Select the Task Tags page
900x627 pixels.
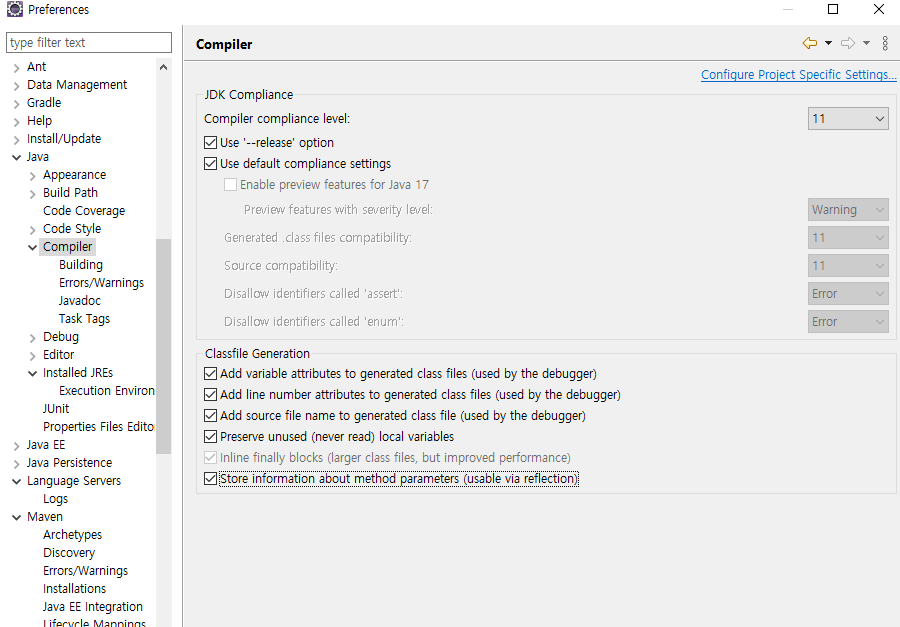pos(84,319)
